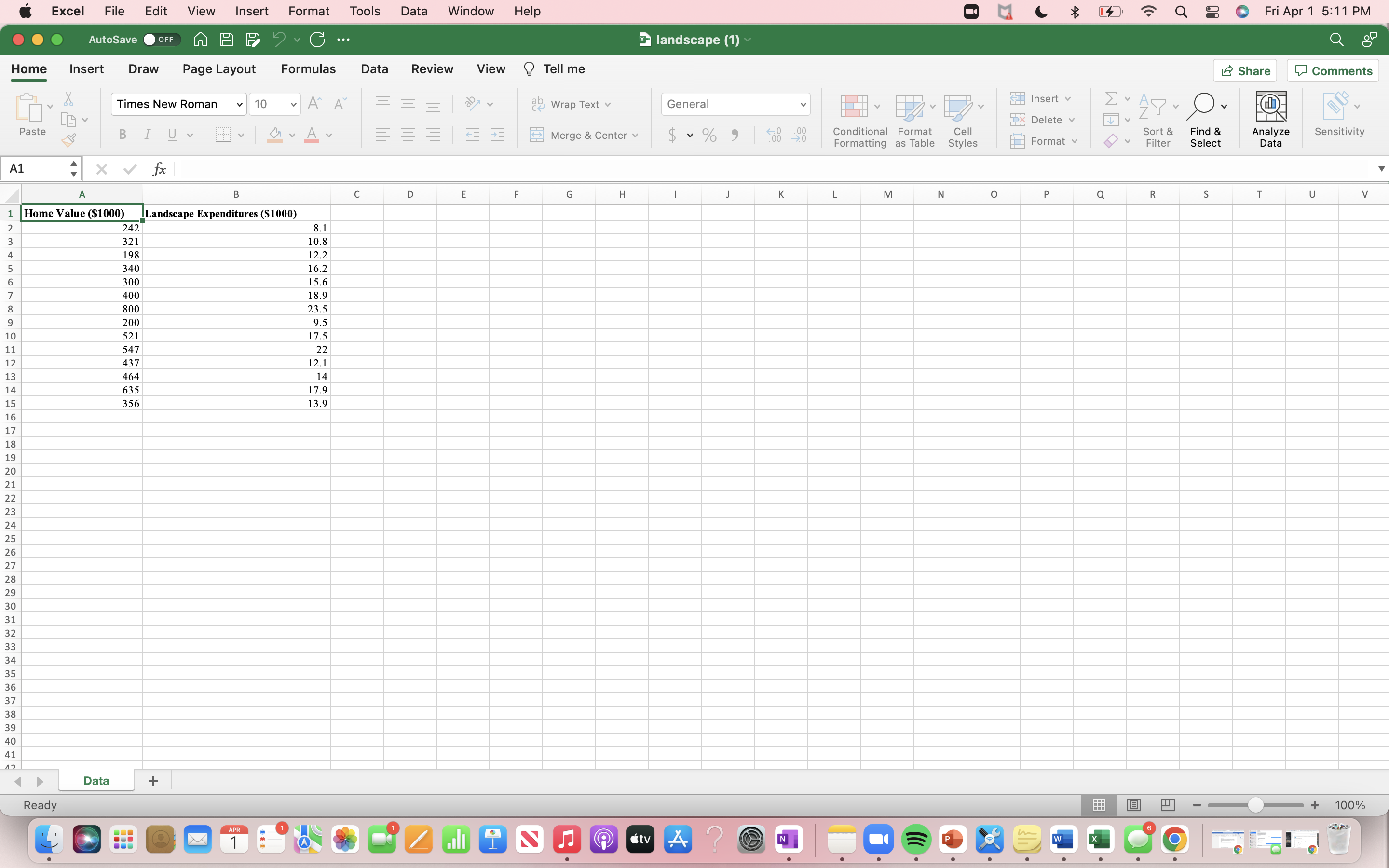Click the Comments button
Image resolution: width=1389 pixels, height=868 pixels.
pyautogui.click(x=1332, y=70)
